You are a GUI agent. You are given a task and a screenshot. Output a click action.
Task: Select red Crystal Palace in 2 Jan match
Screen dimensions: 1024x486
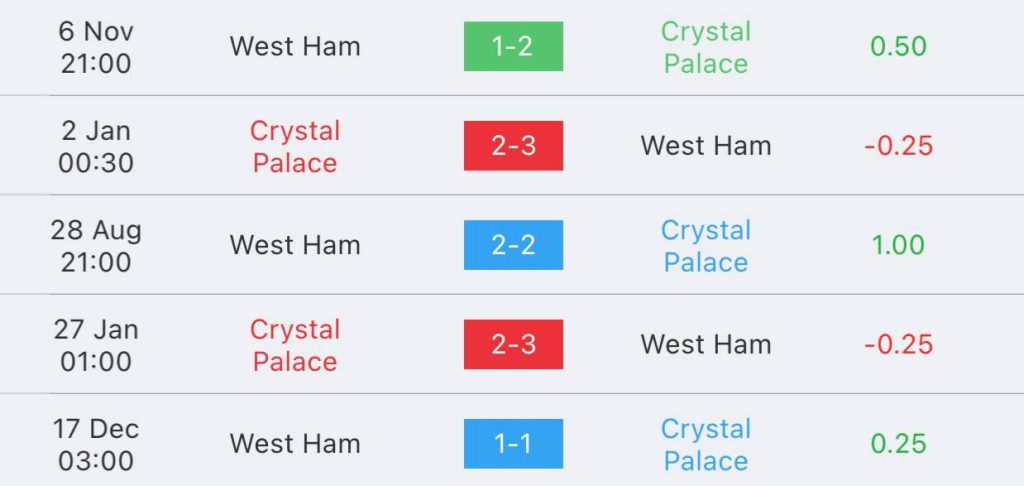(x=295, y=147)
